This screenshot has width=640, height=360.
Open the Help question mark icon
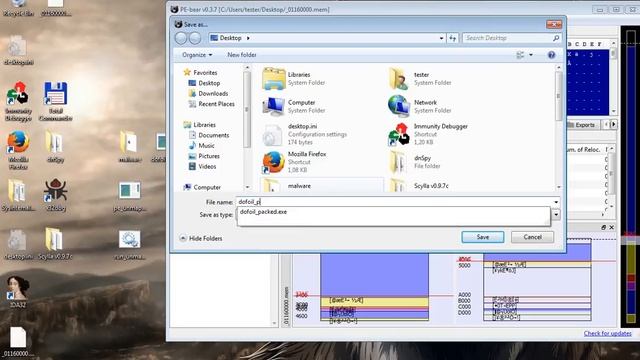click(551, 55)
